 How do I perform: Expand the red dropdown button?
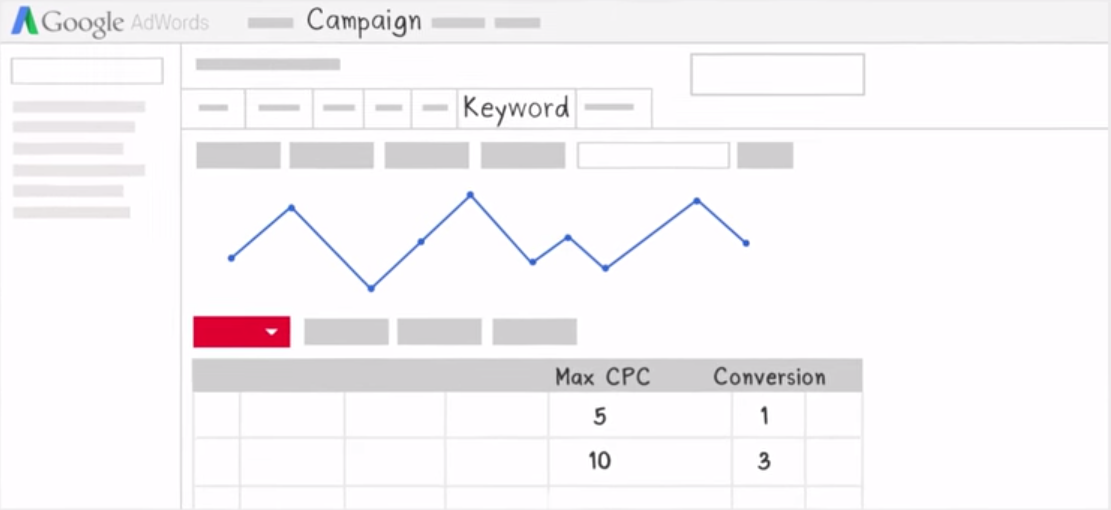[x=241, y=332]
